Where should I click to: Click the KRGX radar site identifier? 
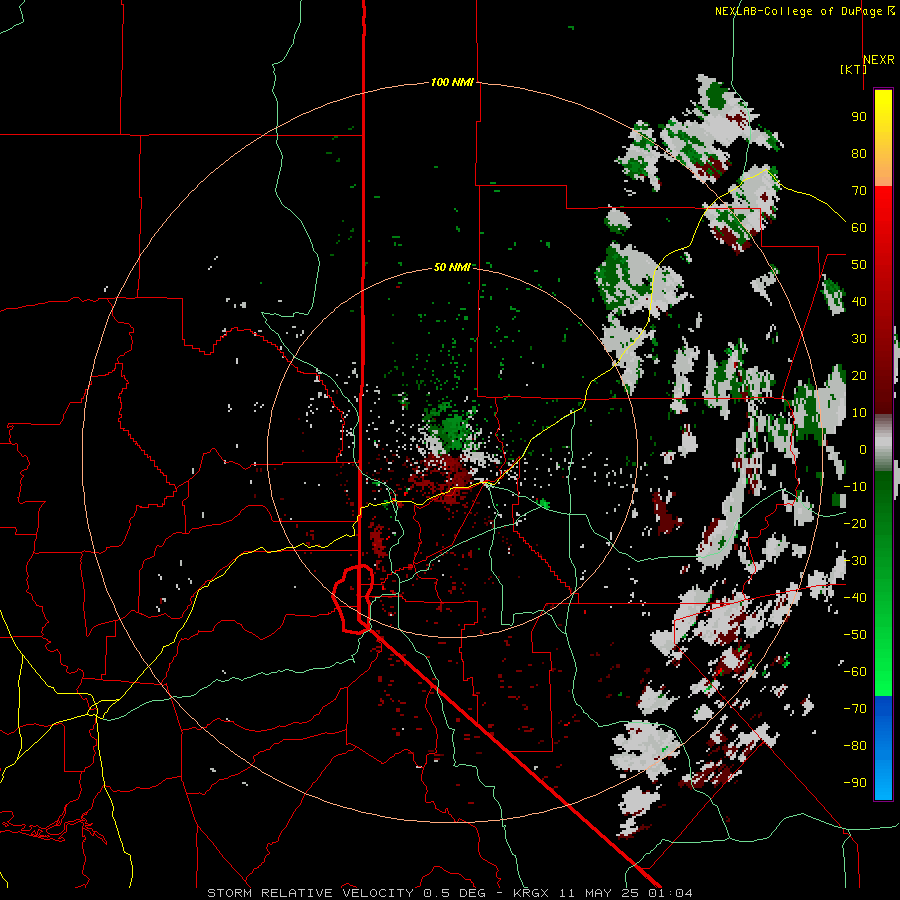(x=530, y=893)
